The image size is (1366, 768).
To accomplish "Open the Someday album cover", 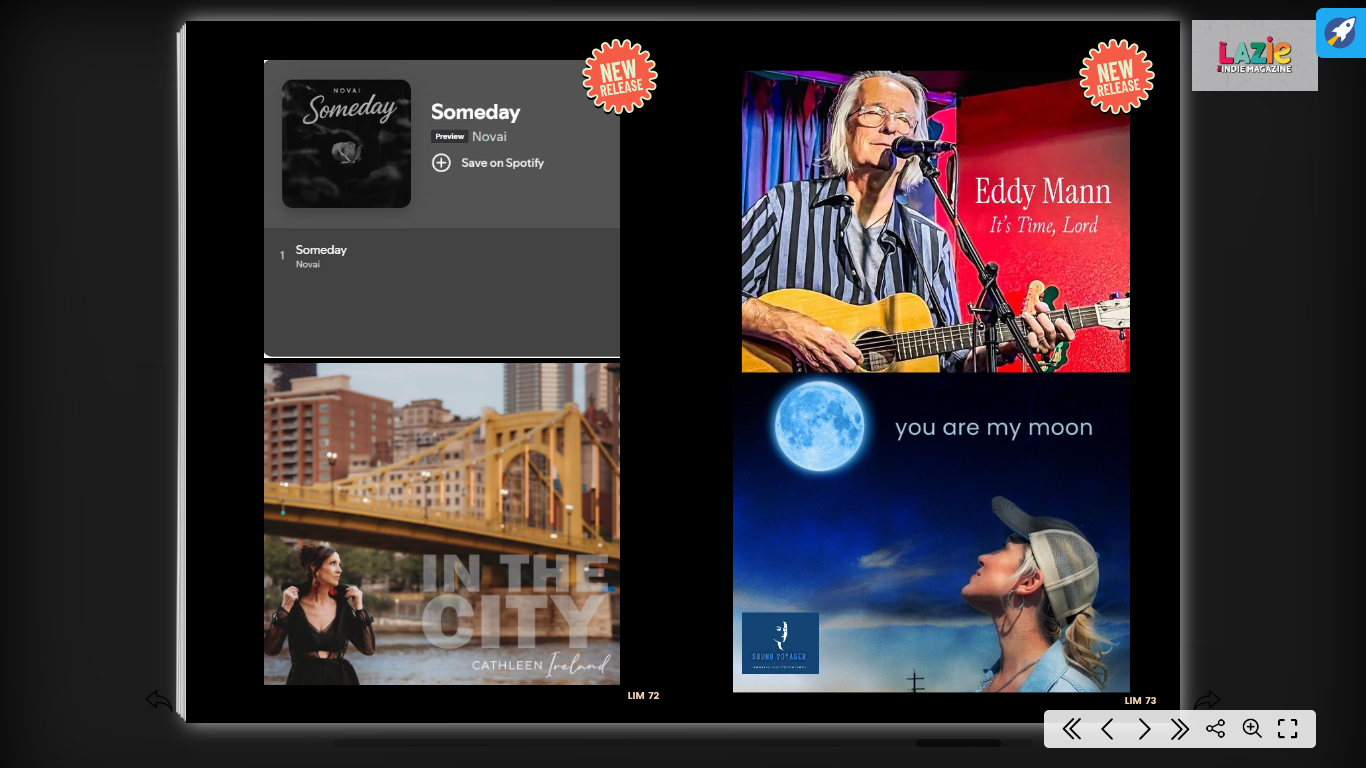I will (x=346, y=144).
